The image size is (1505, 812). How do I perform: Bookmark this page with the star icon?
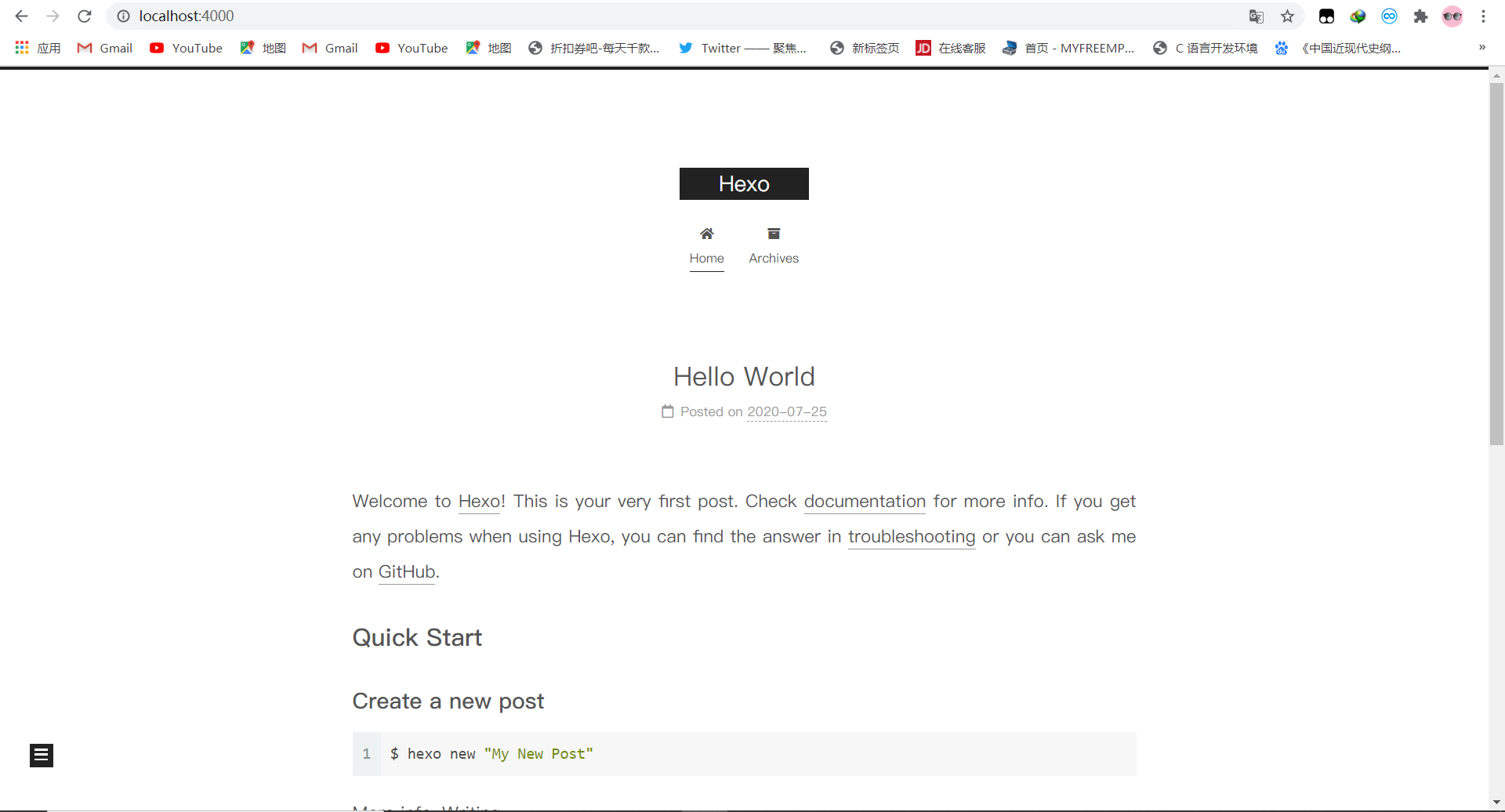[x=1287, y=16]
